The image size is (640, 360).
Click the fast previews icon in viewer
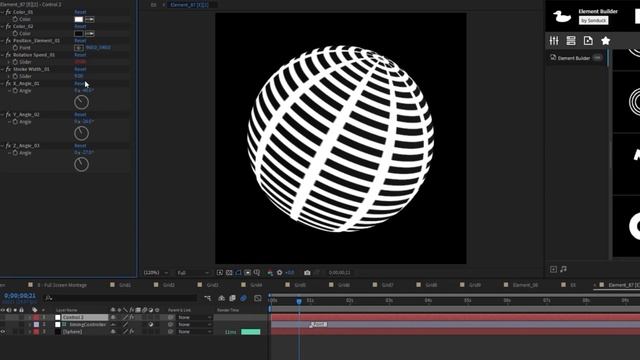[220, 272]
